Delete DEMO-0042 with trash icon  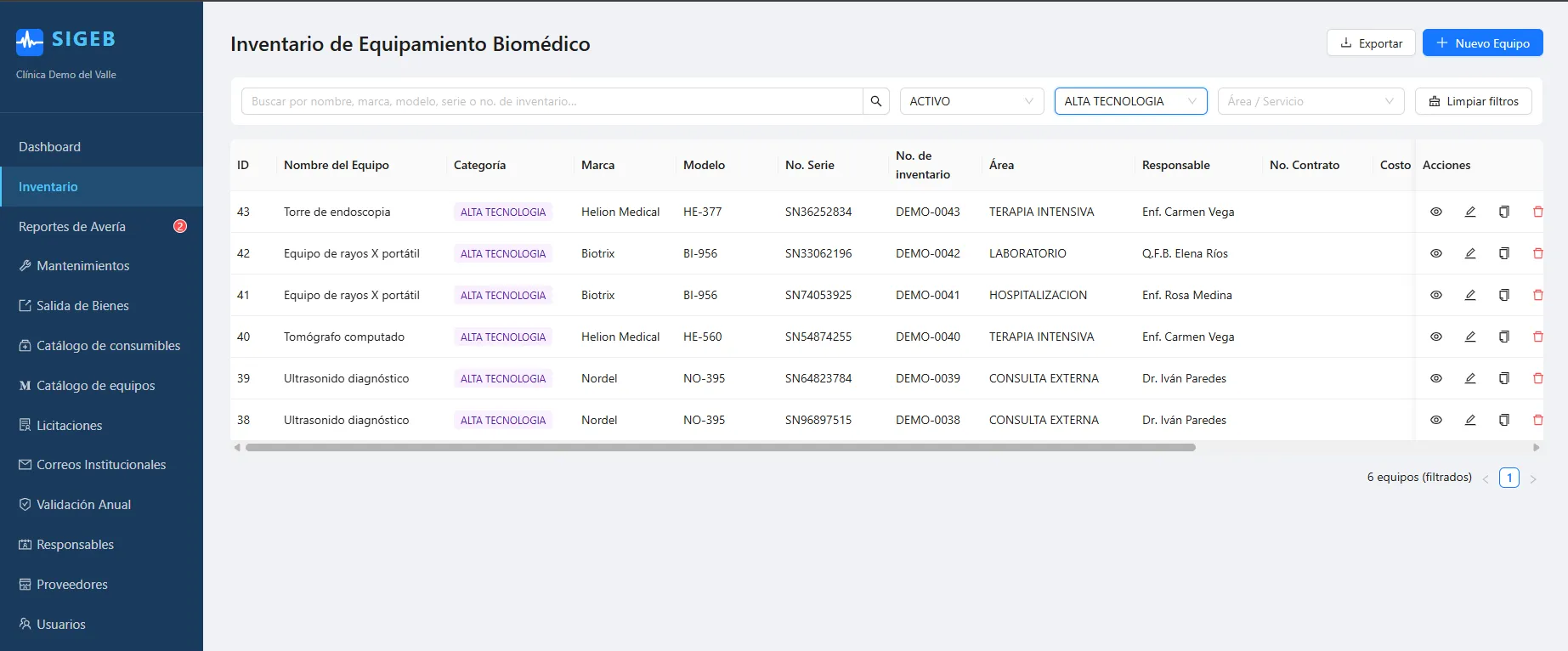[x=1537, y=253]
